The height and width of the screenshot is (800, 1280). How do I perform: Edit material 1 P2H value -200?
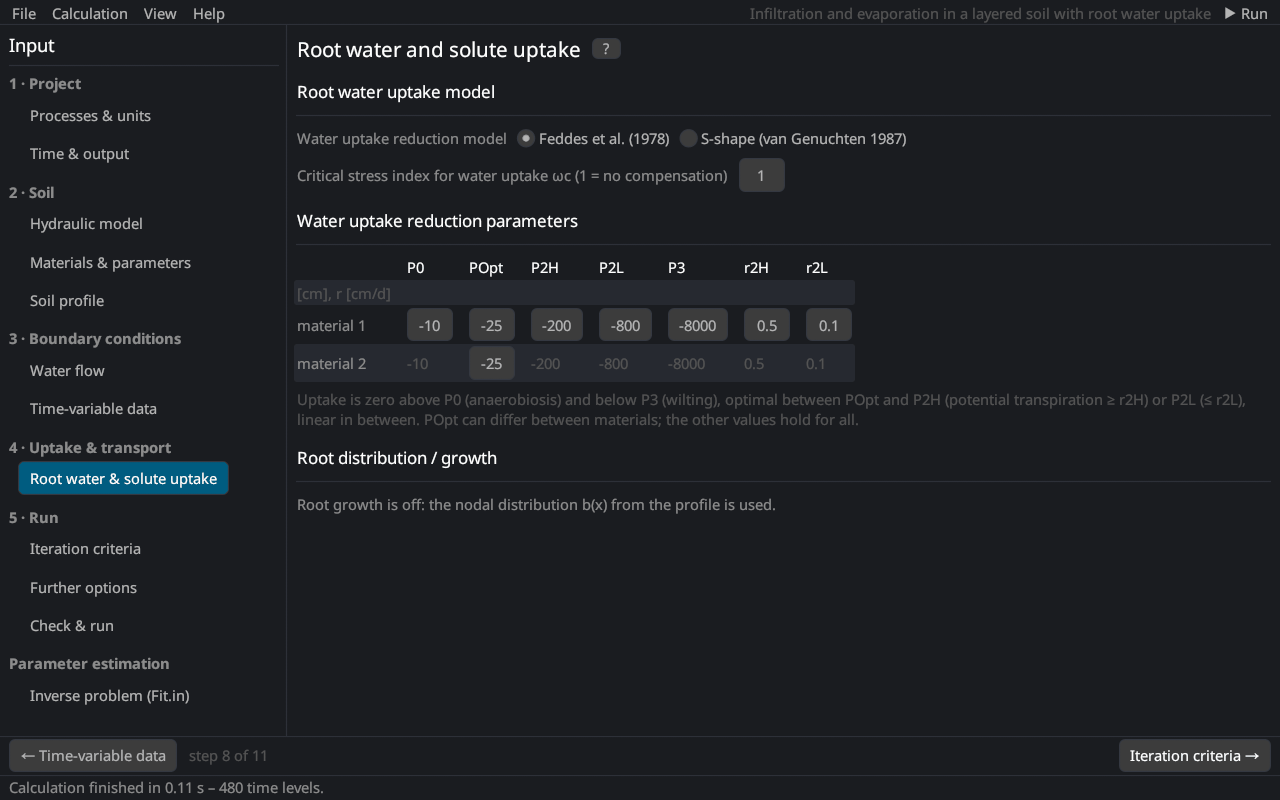(x=557, y=326)
